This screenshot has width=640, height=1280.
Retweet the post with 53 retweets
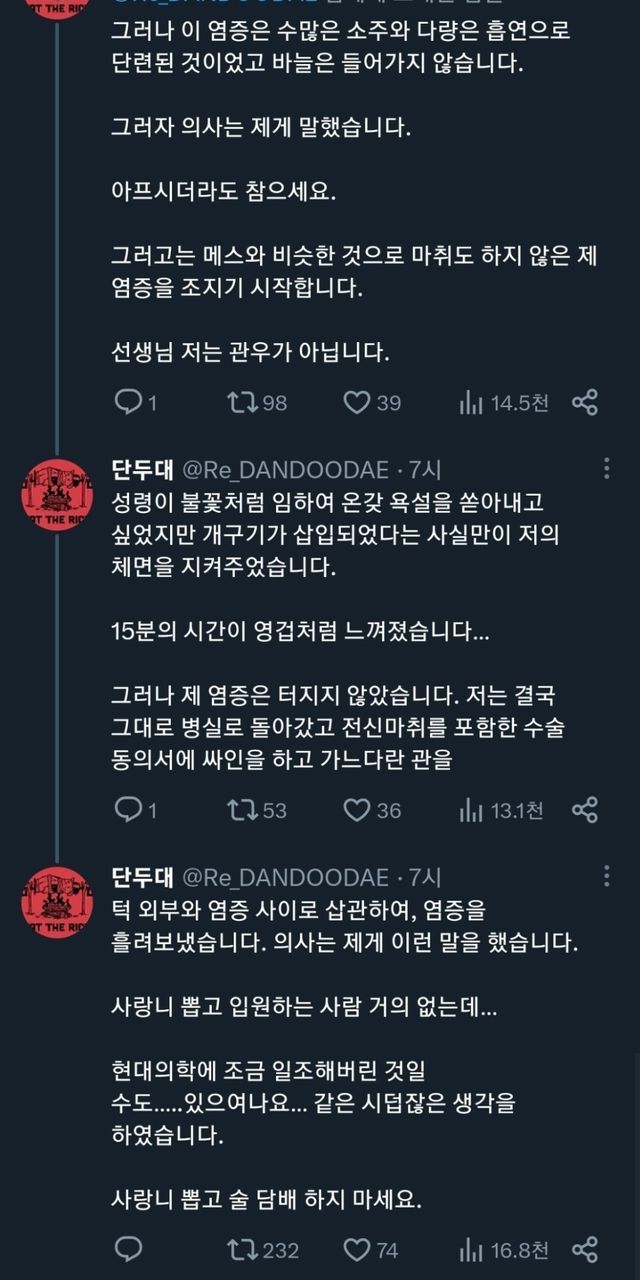(241, 809)
